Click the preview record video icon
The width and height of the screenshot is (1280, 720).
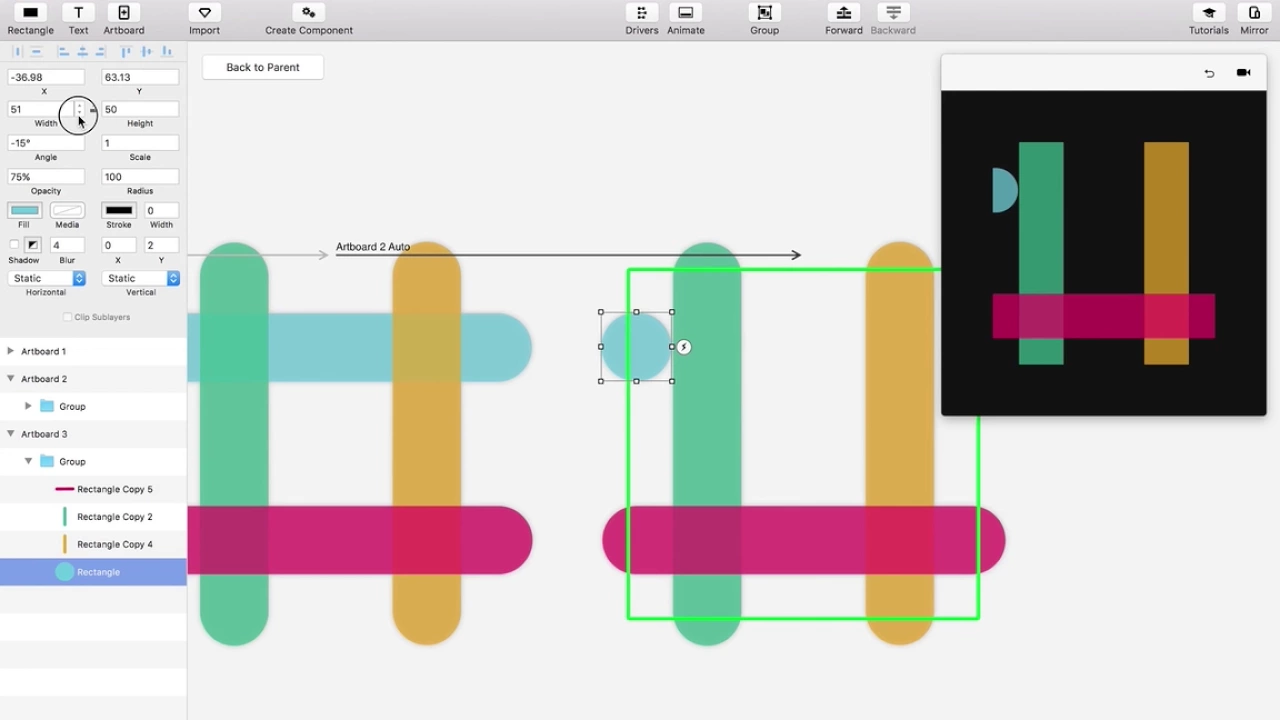tap(1243, 73)
